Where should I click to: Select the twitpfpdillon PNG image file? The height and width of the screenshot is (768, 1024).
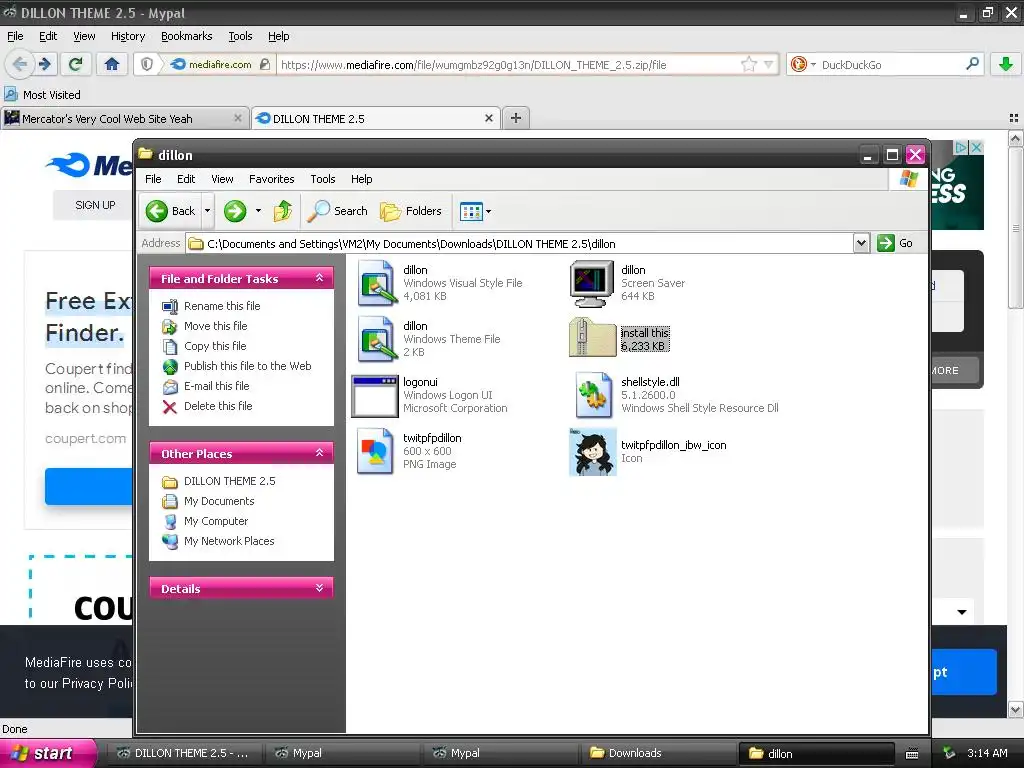(375, 451)
